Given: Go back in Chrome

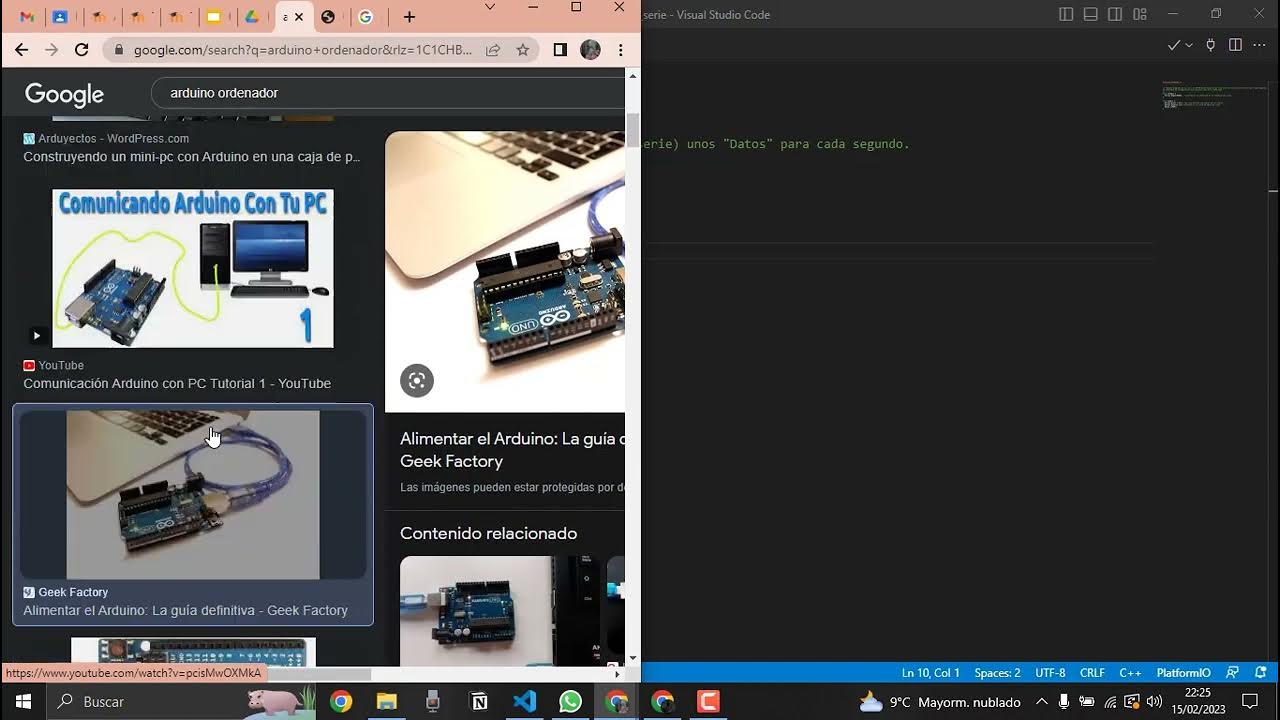Looking at the screenshot, I should 22,50.
